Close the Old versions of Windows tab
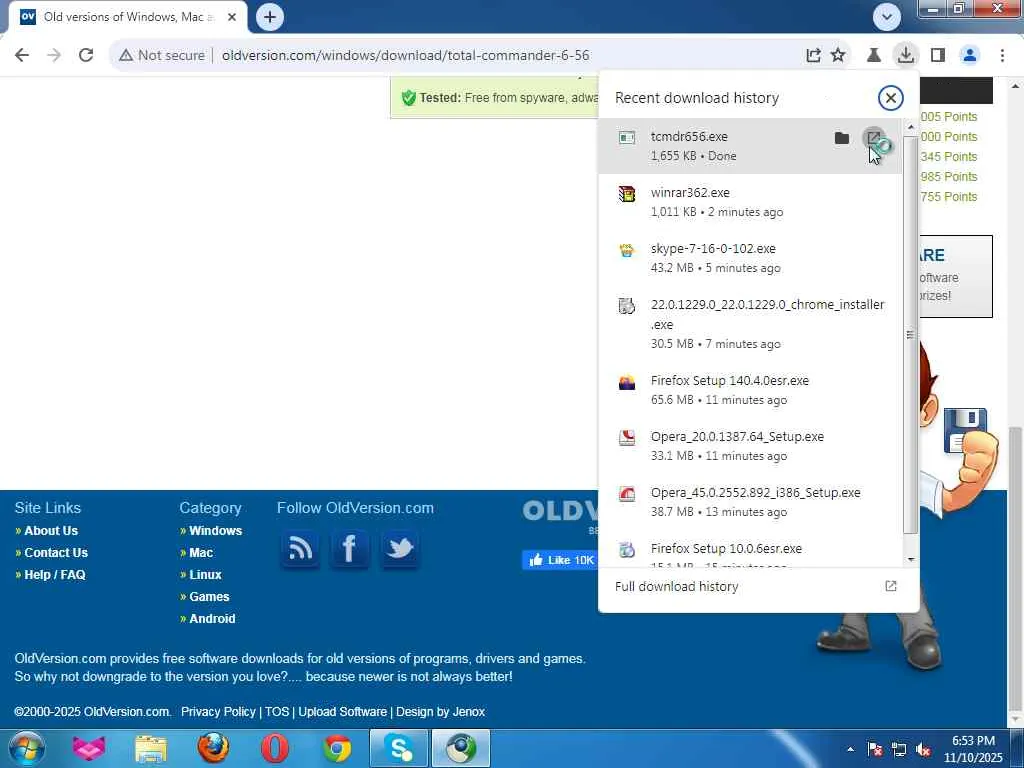 pos(232,17)
